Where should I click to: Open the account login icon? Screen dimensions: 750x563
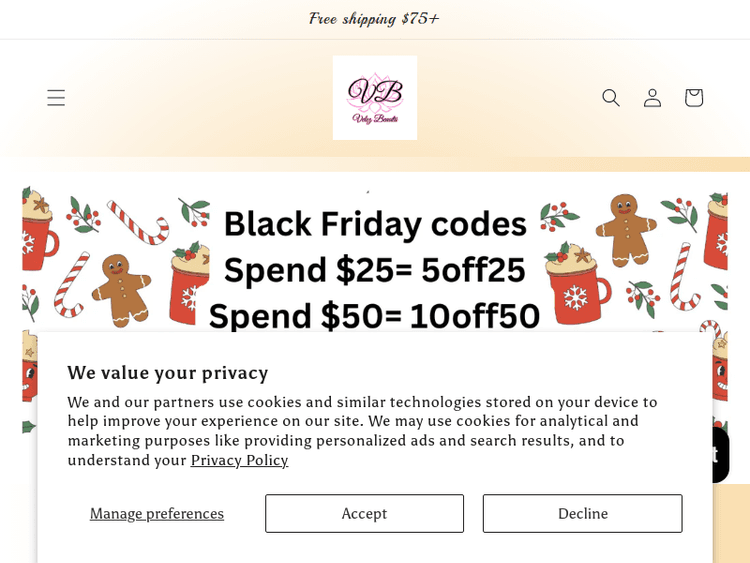click(x=652, y=98)
